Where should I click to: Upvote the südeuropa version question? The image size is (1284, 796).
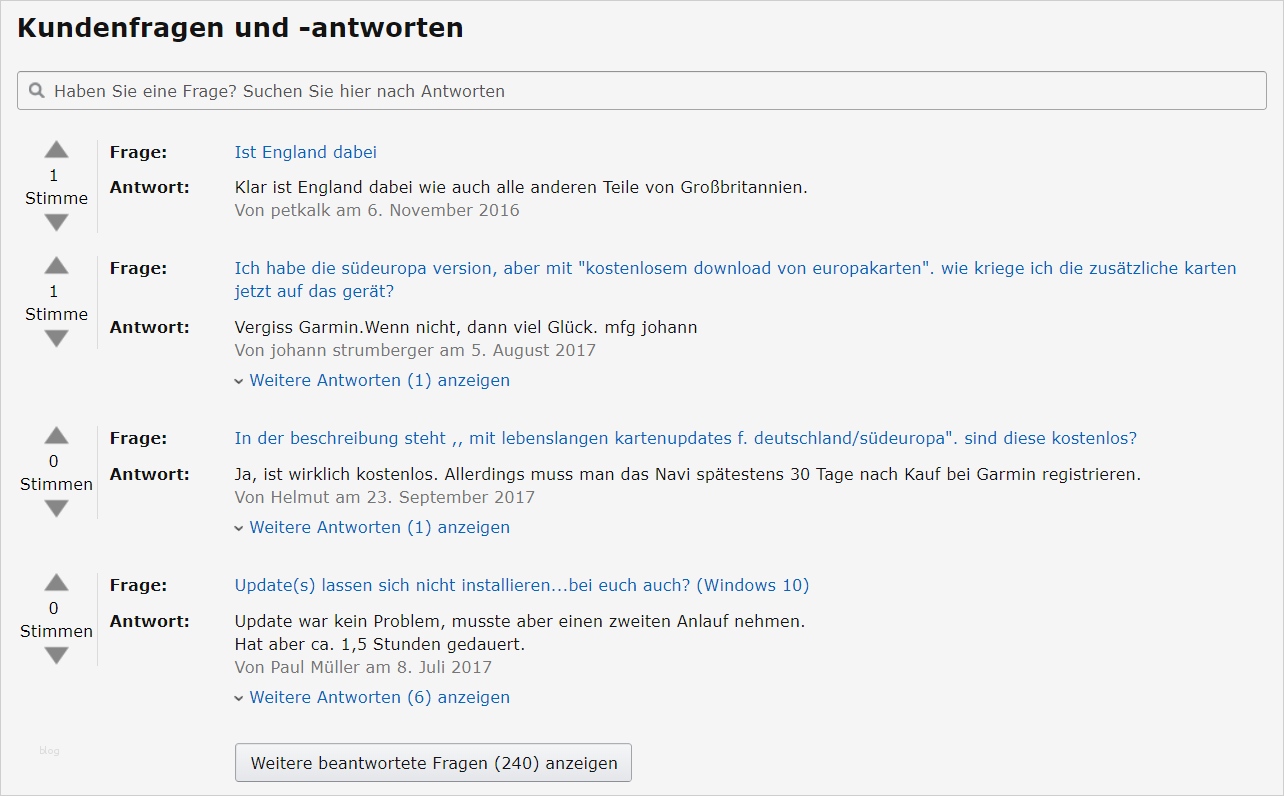56,266
